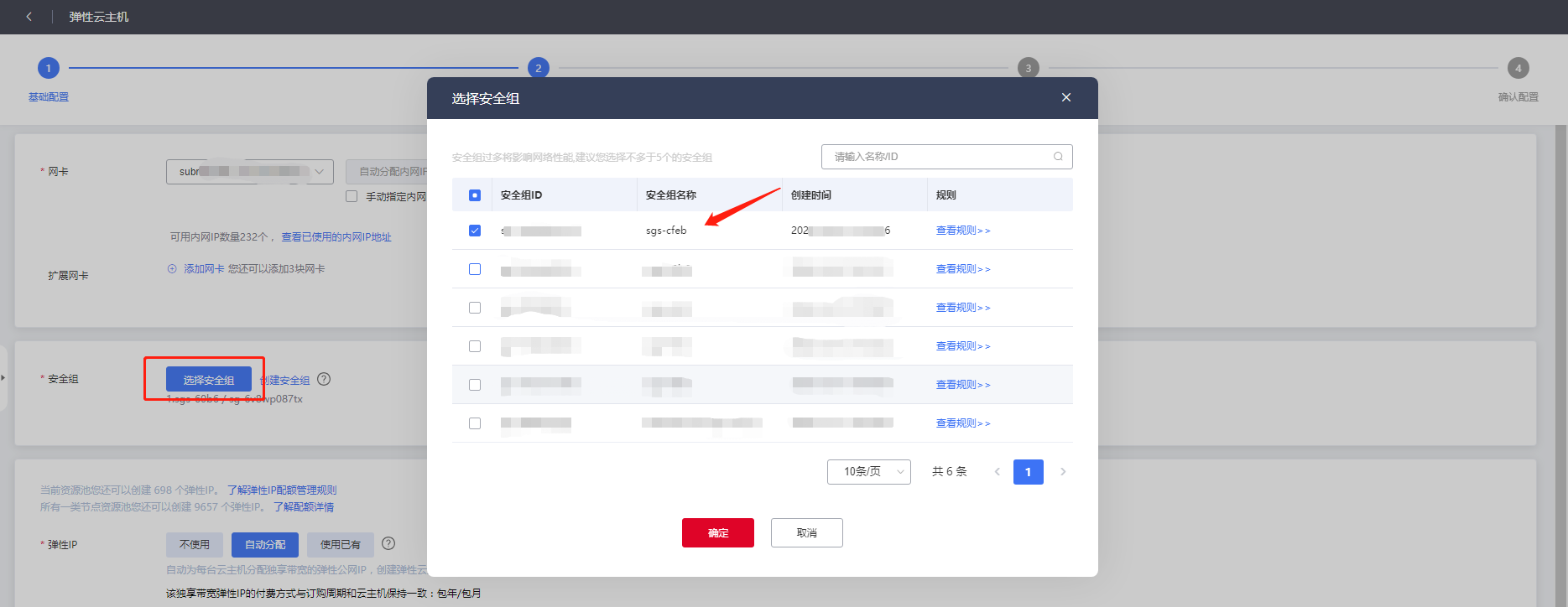This screenshot has width=1568, height=607.
Task: Click the back arrow in top bar
Action: (x=29, y=17)
